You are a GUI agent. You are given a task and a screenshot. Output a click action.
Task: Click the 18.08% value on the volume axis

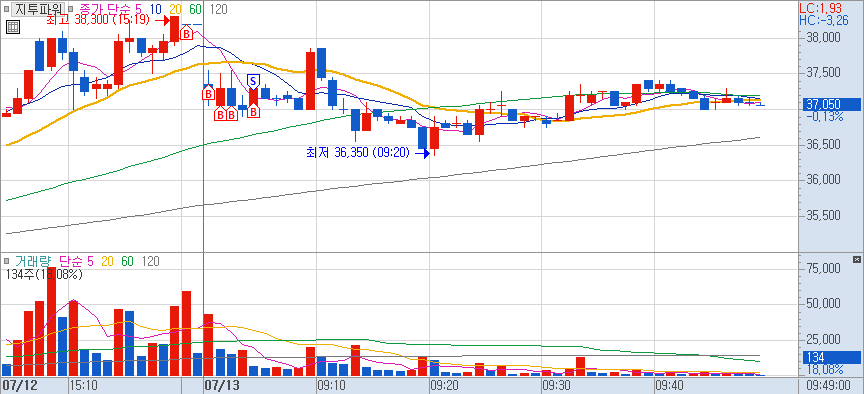pos(824,369)
